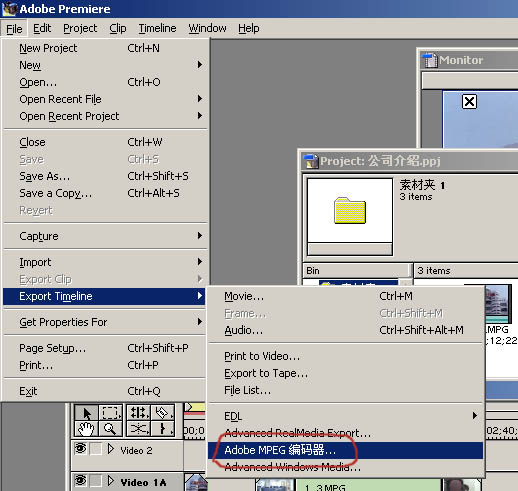The height and width of the screenshot is (491, 518).
Task: Select the In Point tool
Action: click(x=163, y=429)
